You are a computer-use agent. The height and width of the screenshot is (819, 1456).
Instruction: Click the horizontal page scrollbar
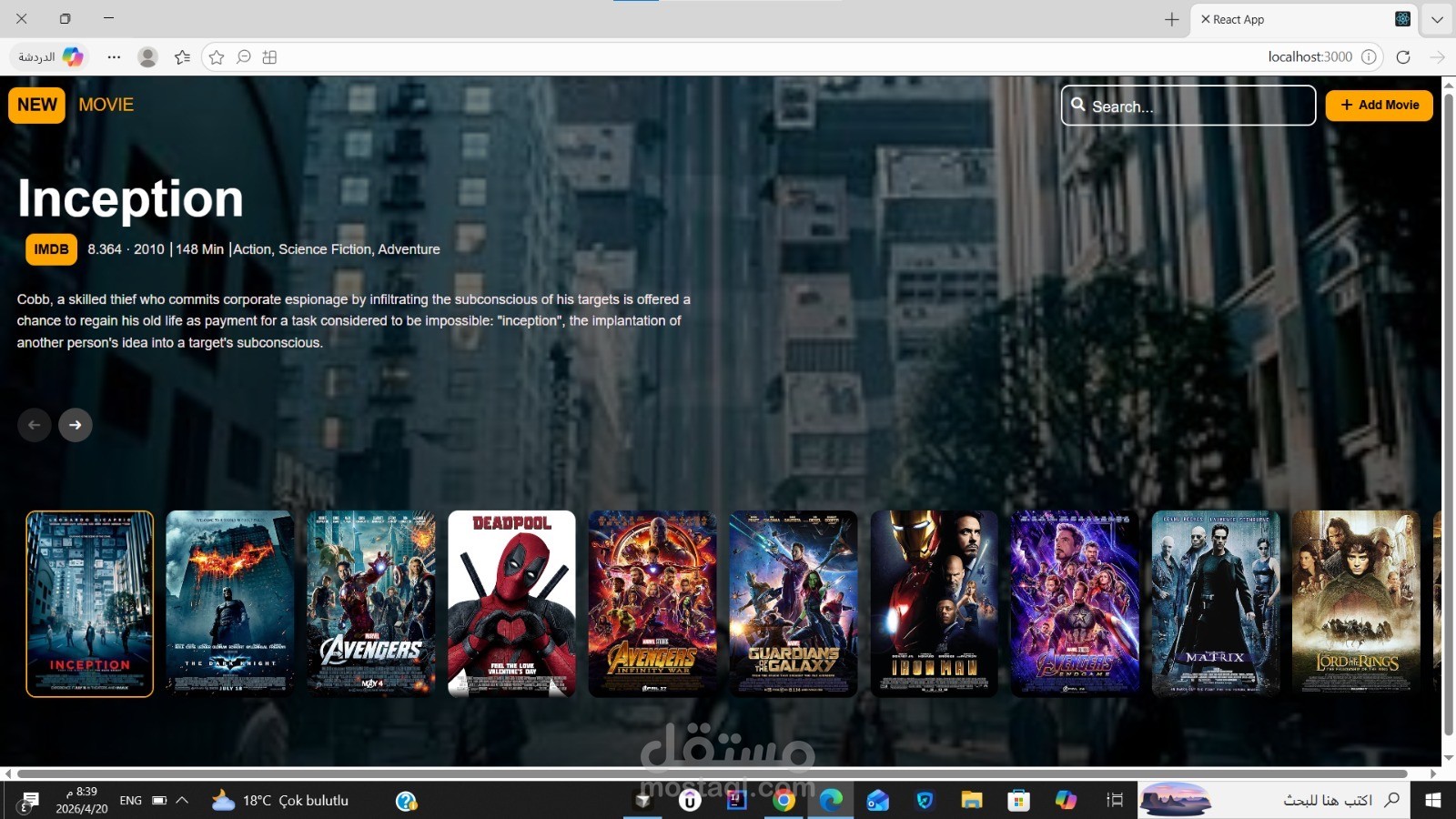[713, 773]
